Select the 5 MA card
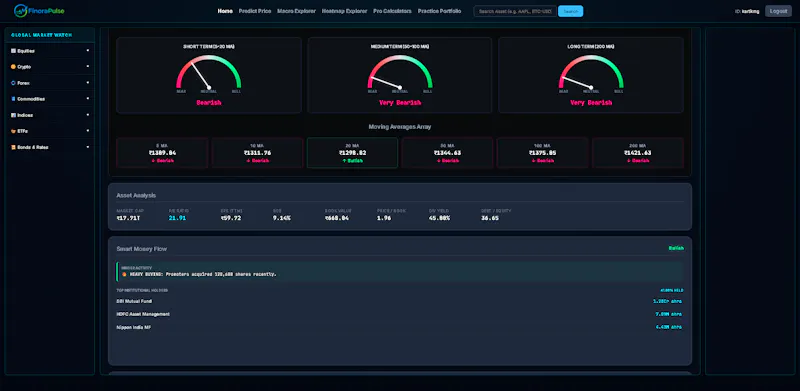Image resolution: width=800 pixels, height=391 pixels. (162, 153)
